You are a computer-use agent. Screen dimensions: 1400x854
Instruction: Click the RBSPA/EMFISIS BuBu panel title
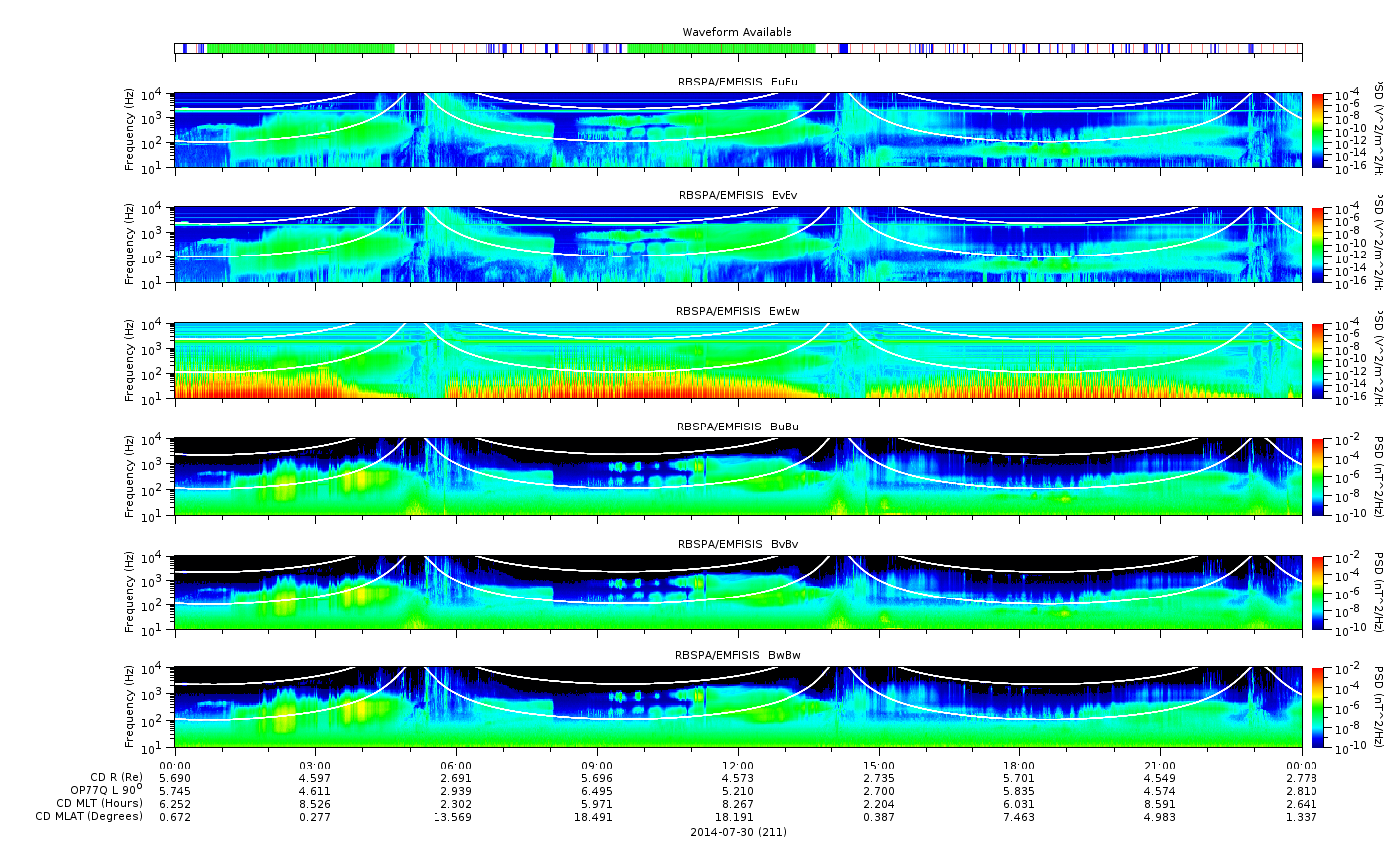[737, 427]
